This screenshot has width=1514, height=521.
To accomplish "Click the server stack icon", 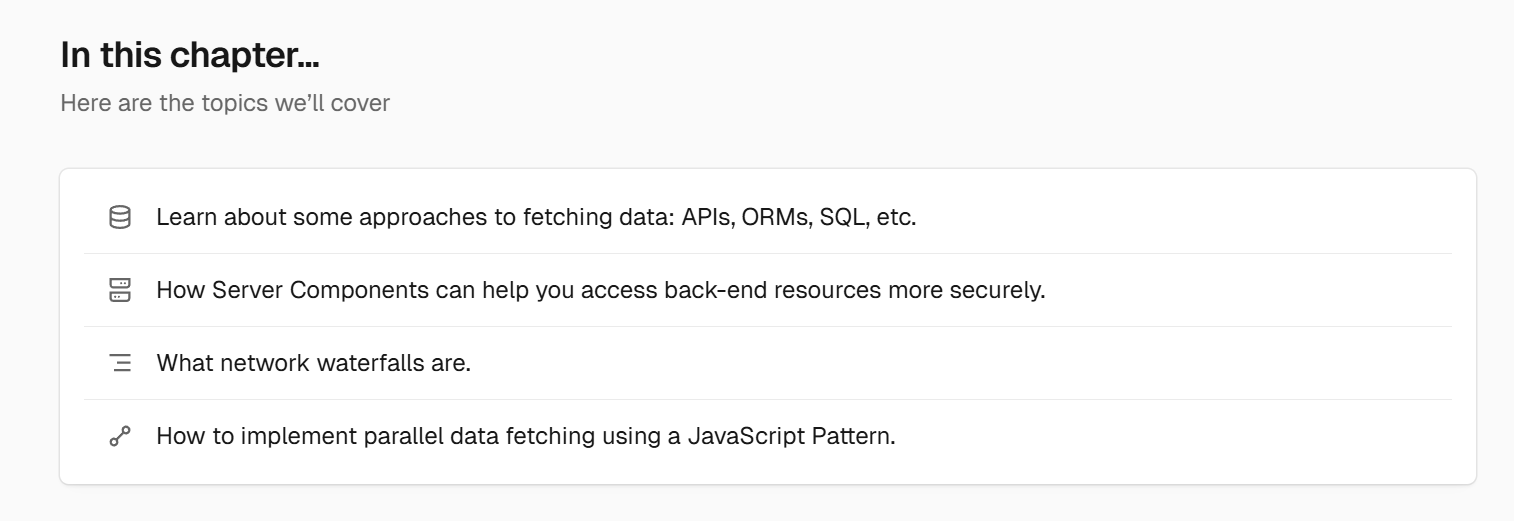I will [120, 290].
